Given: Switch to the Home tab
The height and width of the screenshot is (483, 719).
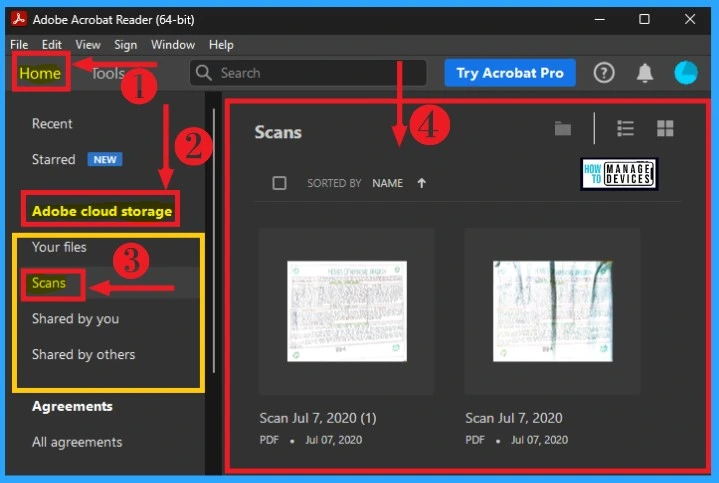Looking at the screenshot, I should pyautogui.click(x=40, y=73).
